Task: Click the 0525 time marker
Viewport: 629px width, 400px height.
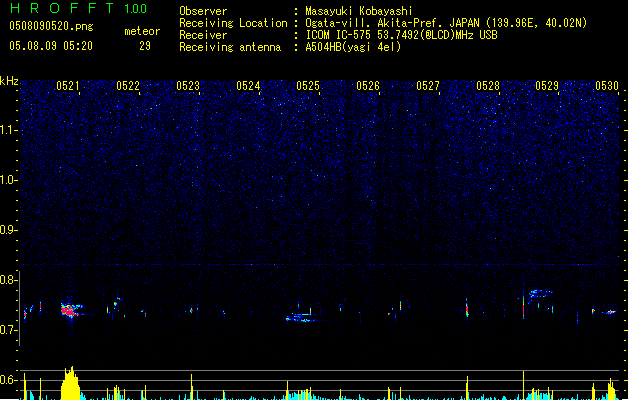Action: (x=308, y=86)
